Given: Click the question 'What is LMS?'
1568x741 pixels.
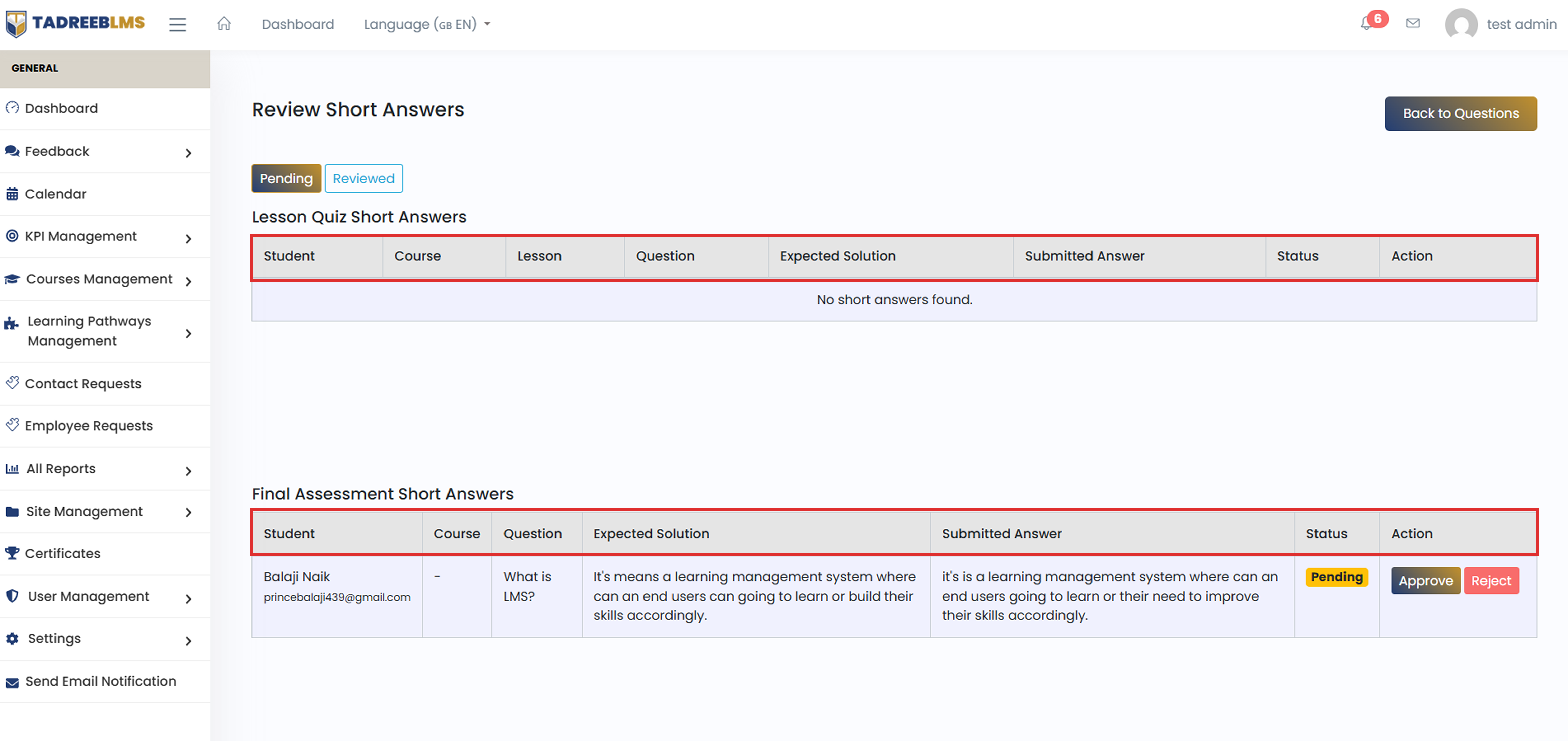Looking at the screenshot, I should pos(527,586).
